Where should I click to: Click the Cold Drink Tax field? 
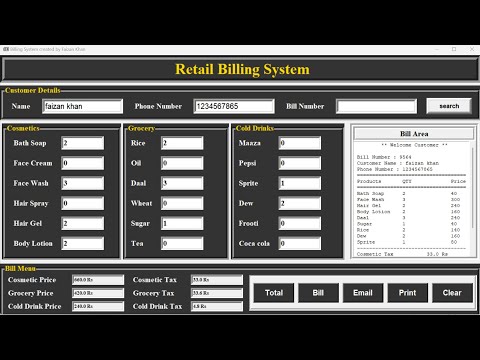(217, 306)
